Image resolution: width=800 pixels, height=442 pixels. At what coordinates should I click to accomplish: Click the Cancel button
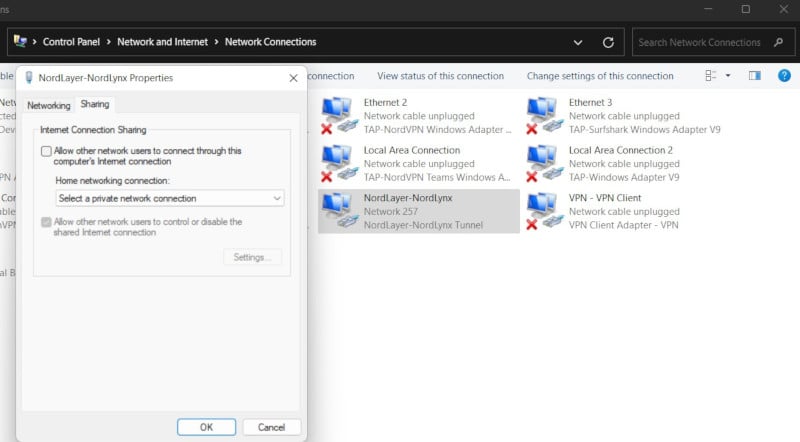click(x=271, y=427)
